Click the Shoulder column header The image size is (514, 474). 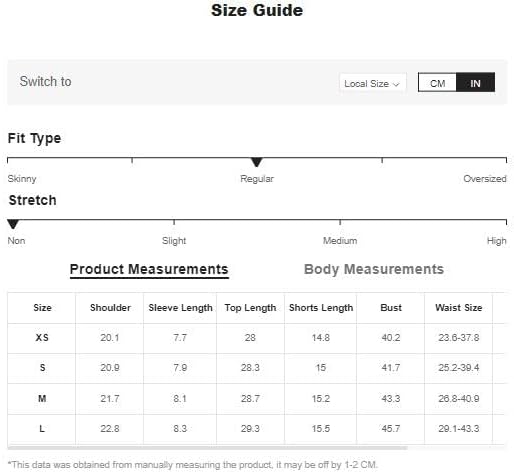coord(110,308)
